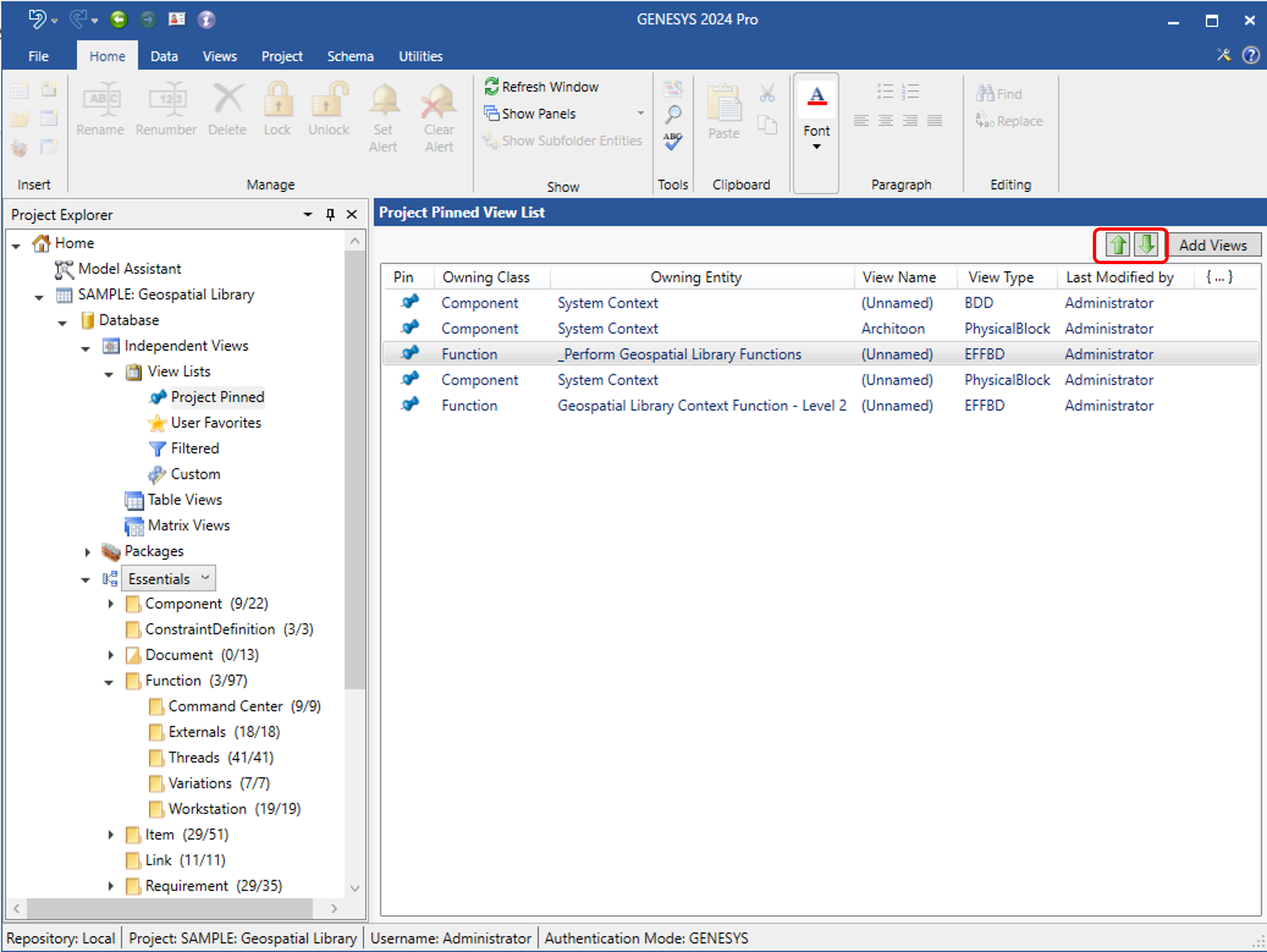Toggle auto-hide for Project Explorer panel
This screenshot has height=952, width=1267.
click(x=330, y=214)
